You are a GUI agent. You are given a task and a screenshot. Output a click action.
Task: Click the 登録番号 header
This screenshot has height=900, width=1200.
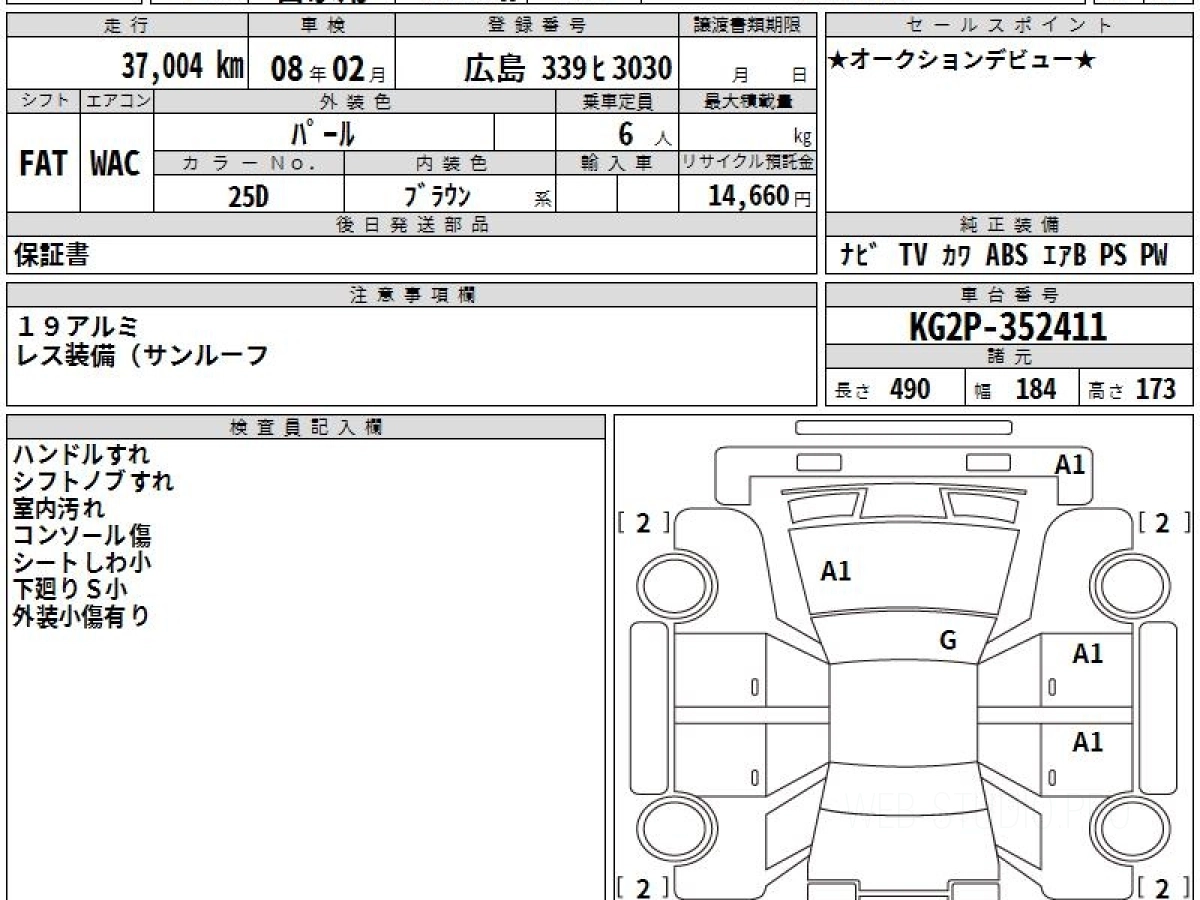click(538, 26)
